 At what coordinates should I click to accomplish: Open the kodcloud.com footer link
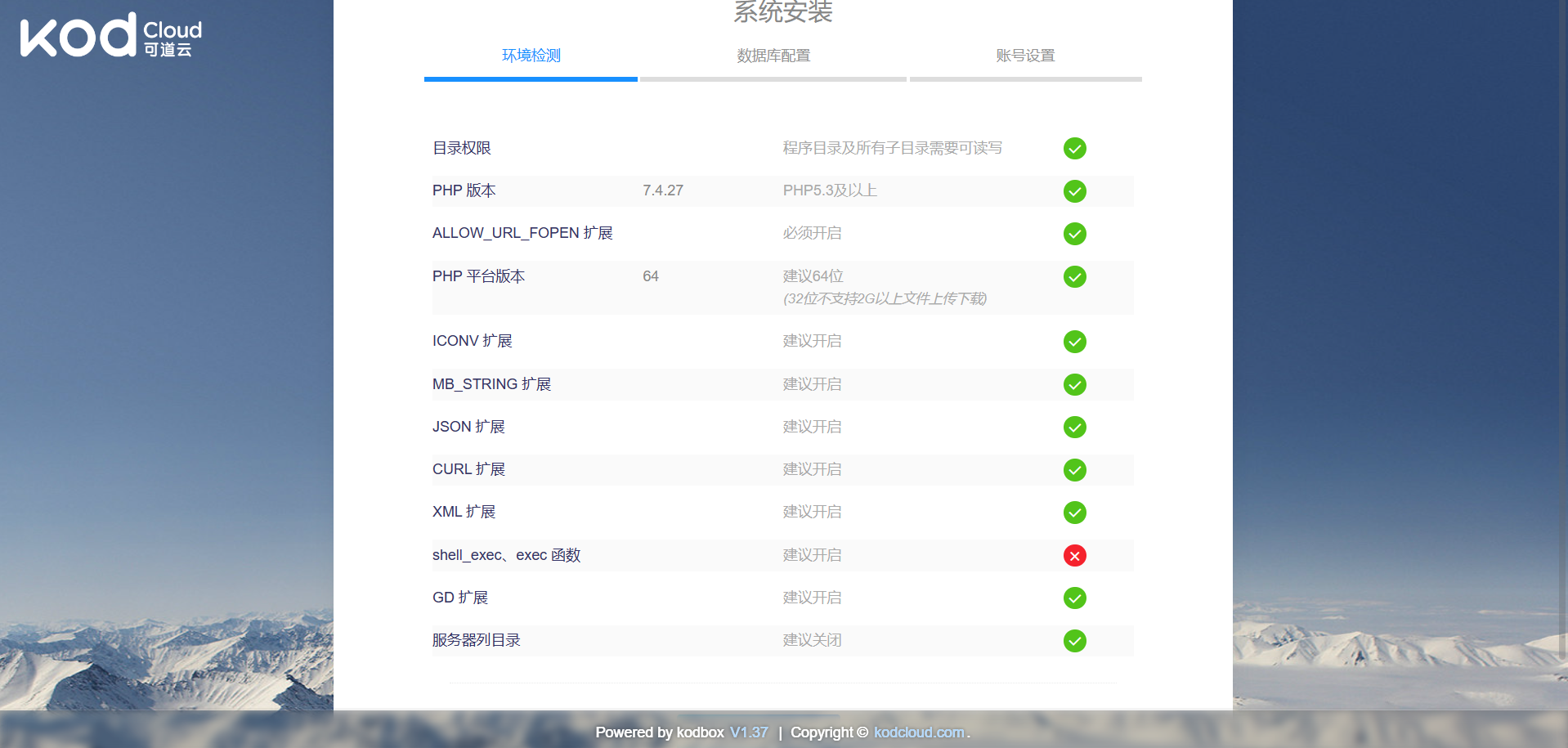click(x=919, y=732)
